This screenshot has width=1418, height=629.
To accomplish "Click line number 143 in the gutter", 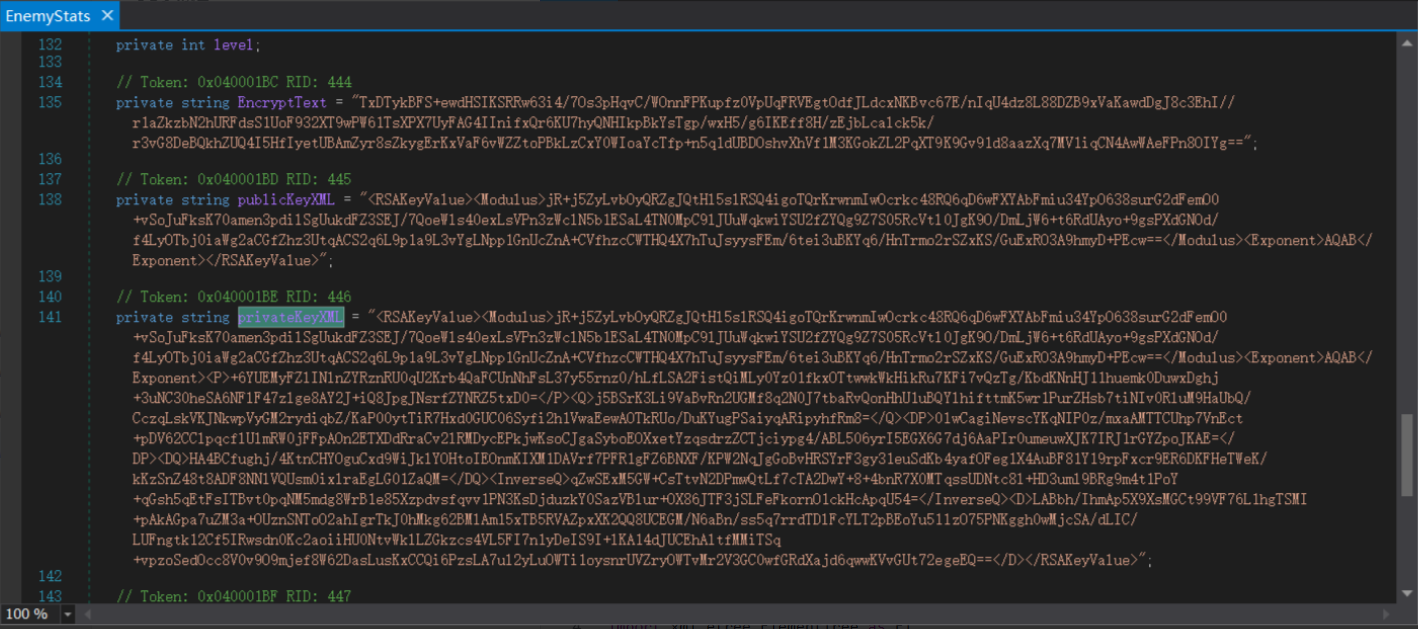I will coord(50,596).
